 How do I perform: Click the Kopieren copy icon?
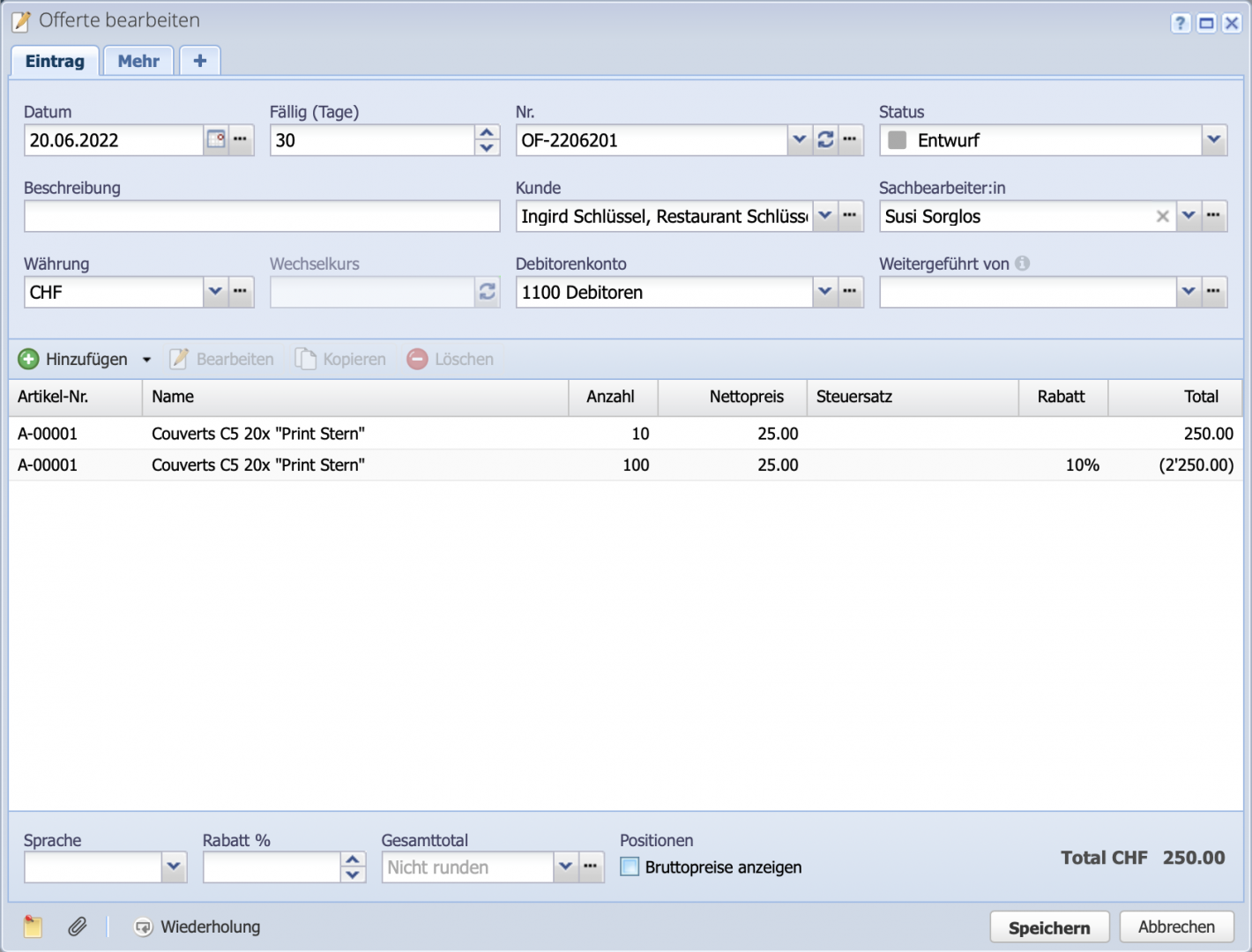306,359
